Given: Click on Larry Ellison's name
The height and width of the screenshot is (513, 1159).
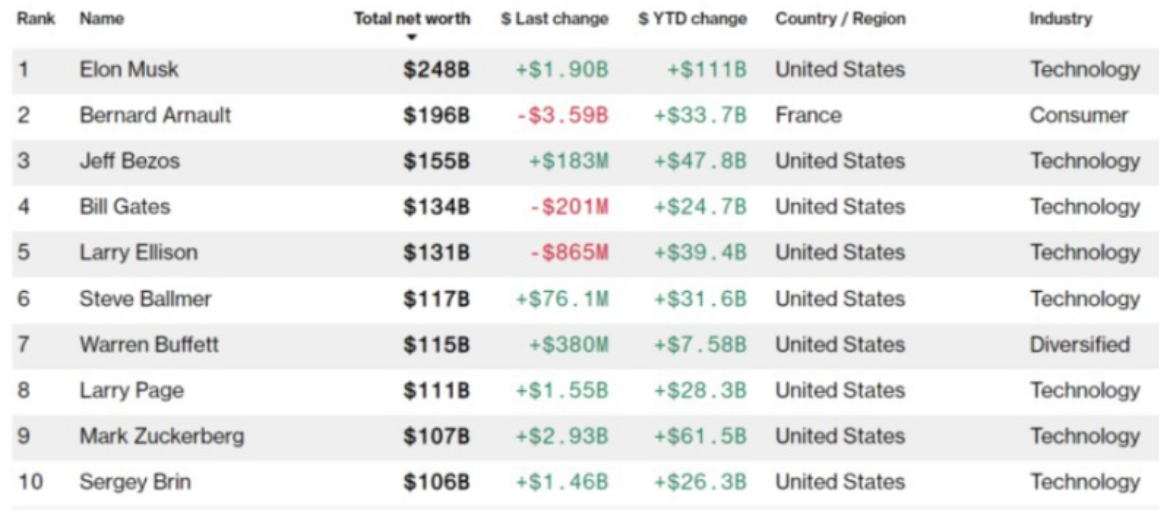Looking at the screenshot, I should [x=139, y=253].
